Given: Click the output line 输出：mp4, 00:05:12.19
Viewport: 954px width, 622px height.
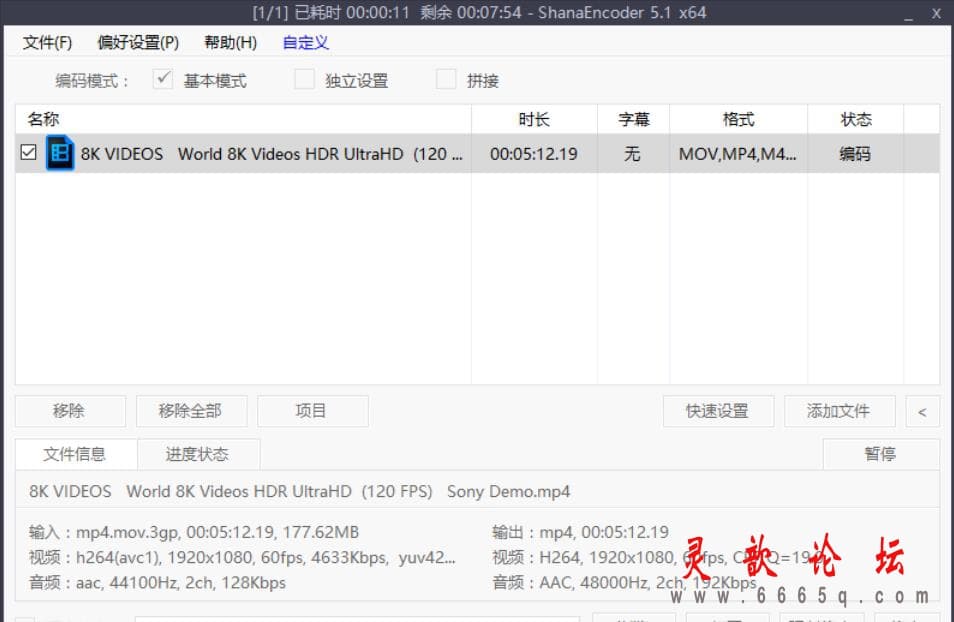Looking at the screenshot, I should tap(580, 533).
